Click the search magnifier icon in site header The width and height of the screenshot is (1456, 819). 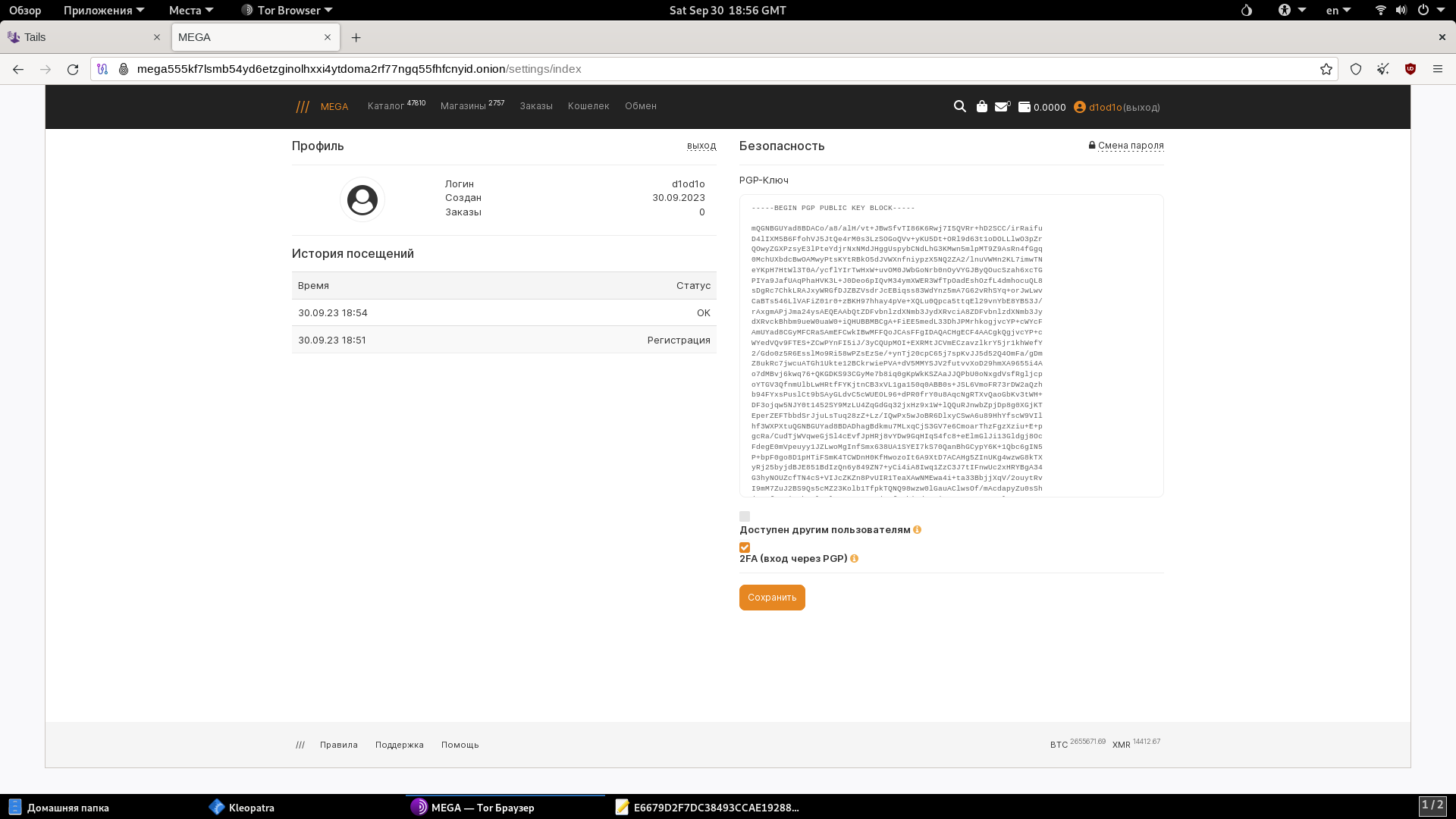tap(959, 107)
